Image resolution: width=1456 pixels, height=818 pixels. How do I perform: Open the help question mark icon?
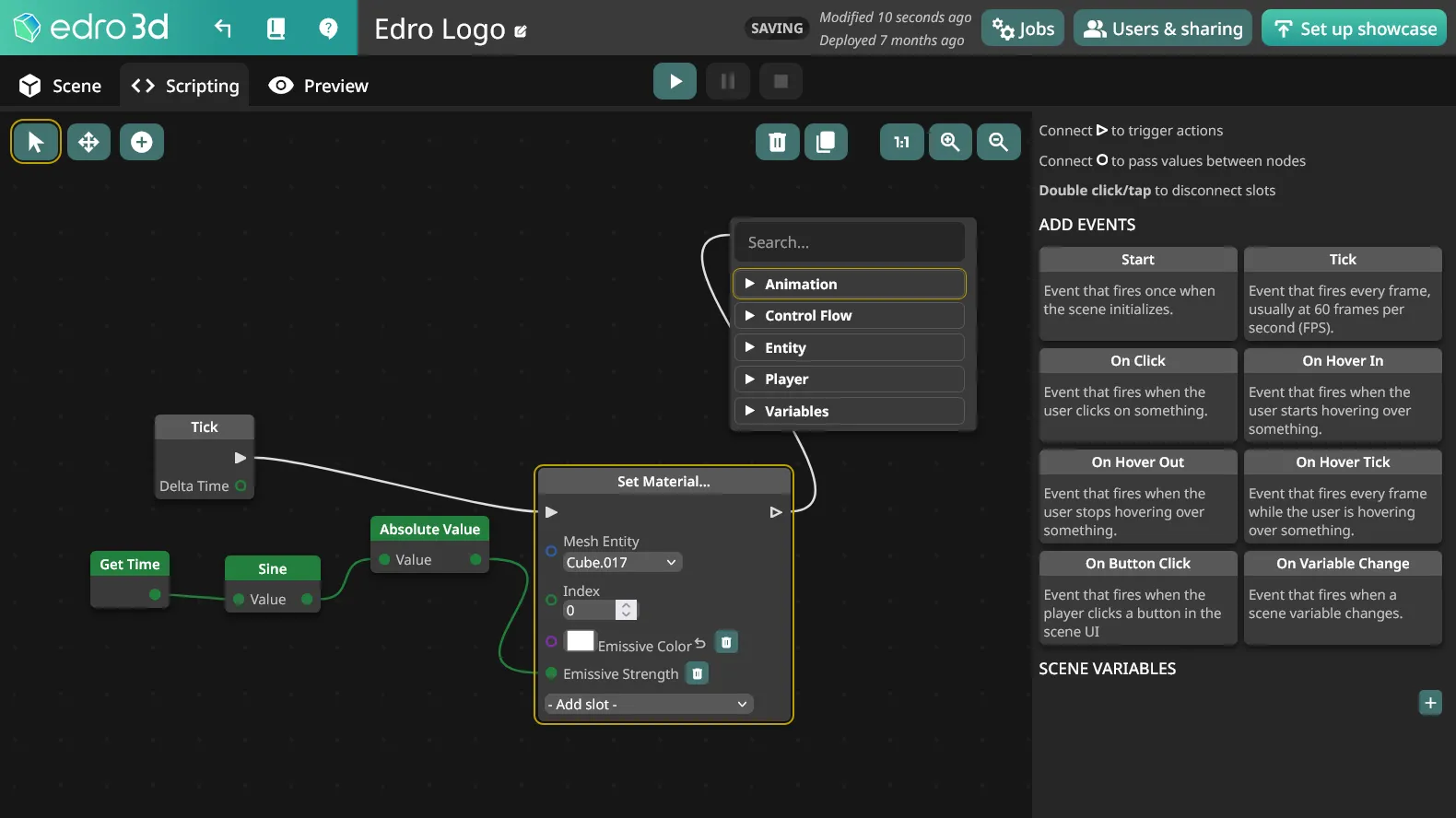pos(328,29)
